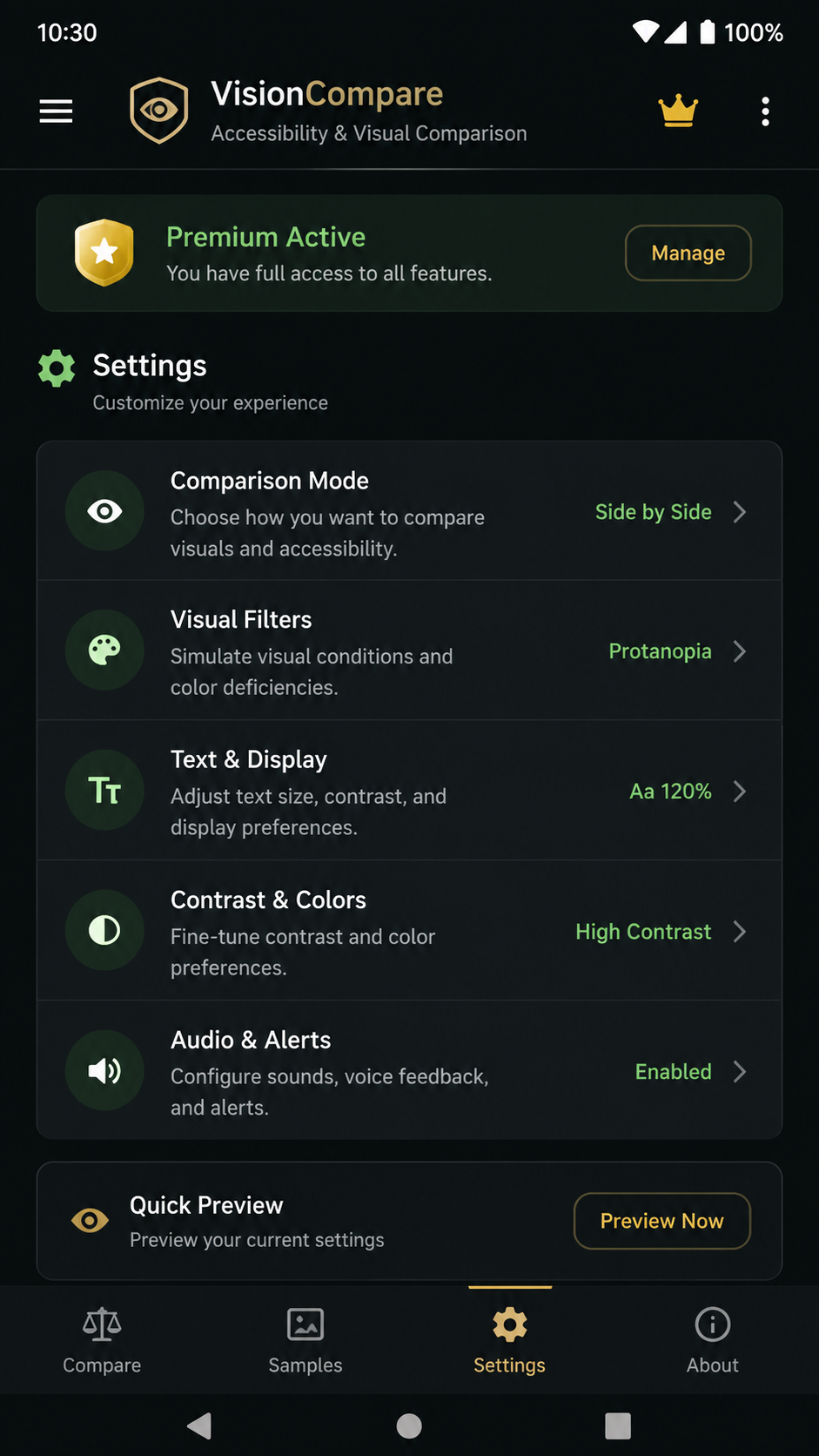This screenshot has height=1456, width=819.
Task: Tap the Samples picture icon
Action: (x=305, y=1325)
